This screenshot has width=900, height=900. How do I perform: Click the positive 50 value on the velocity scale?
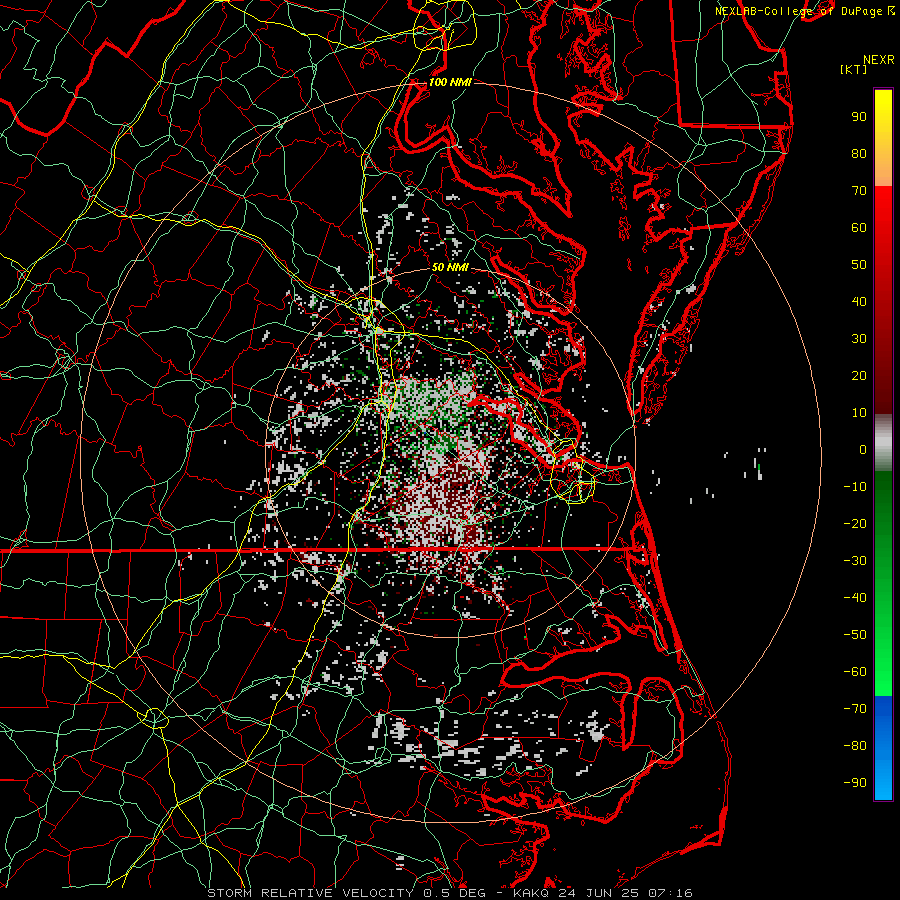point(859,265)
